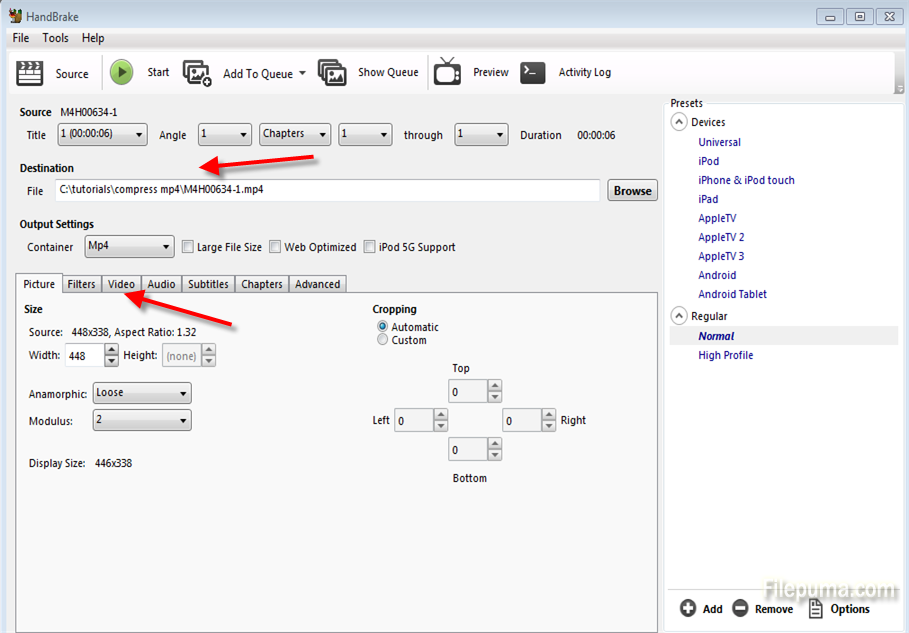Viewport: 909px width, 633px height.
Task: Click the Preview television icon
Action: coord(447,73)
